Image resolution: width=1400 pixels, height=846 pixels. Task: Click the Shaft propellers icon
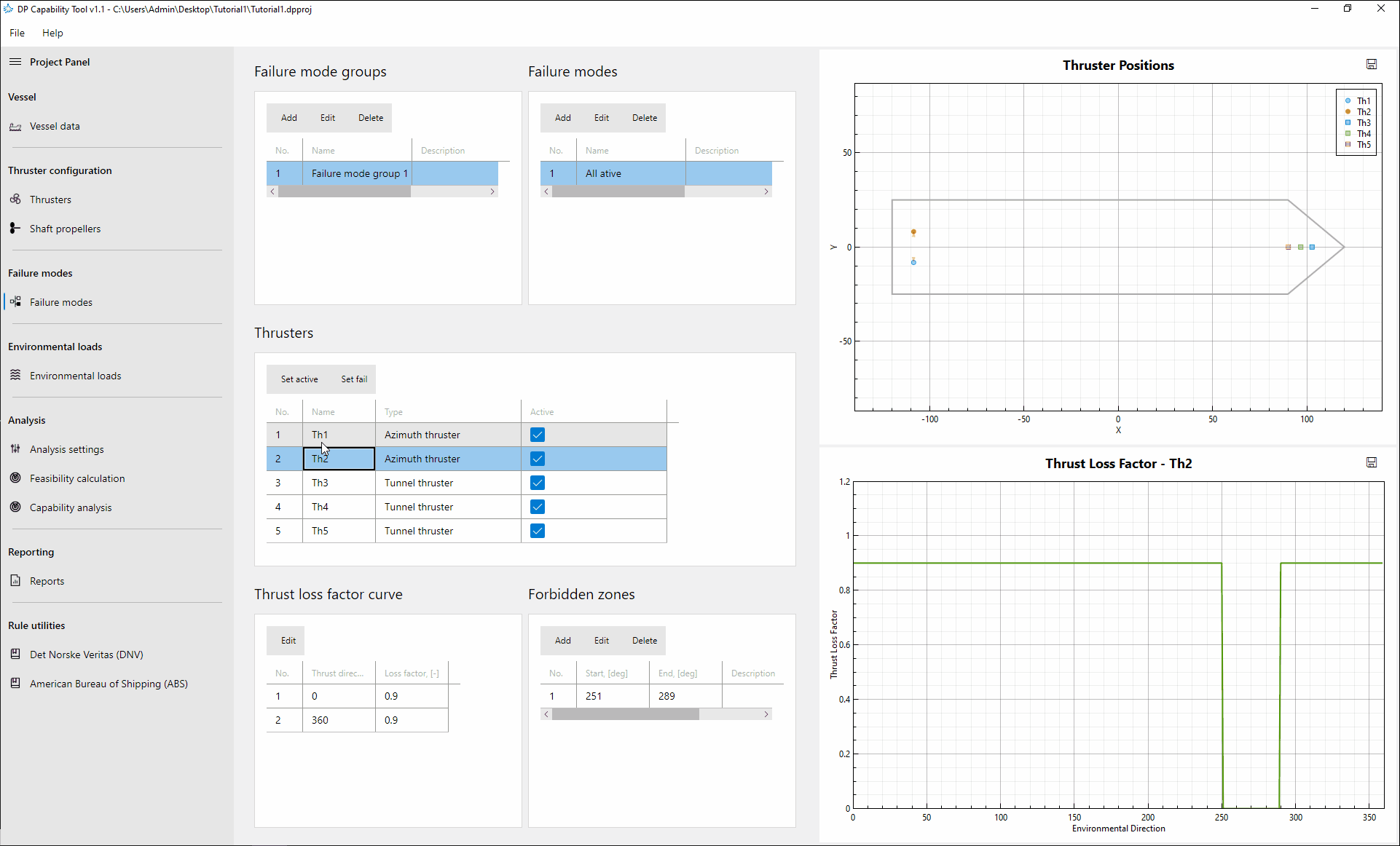[15, 229]
